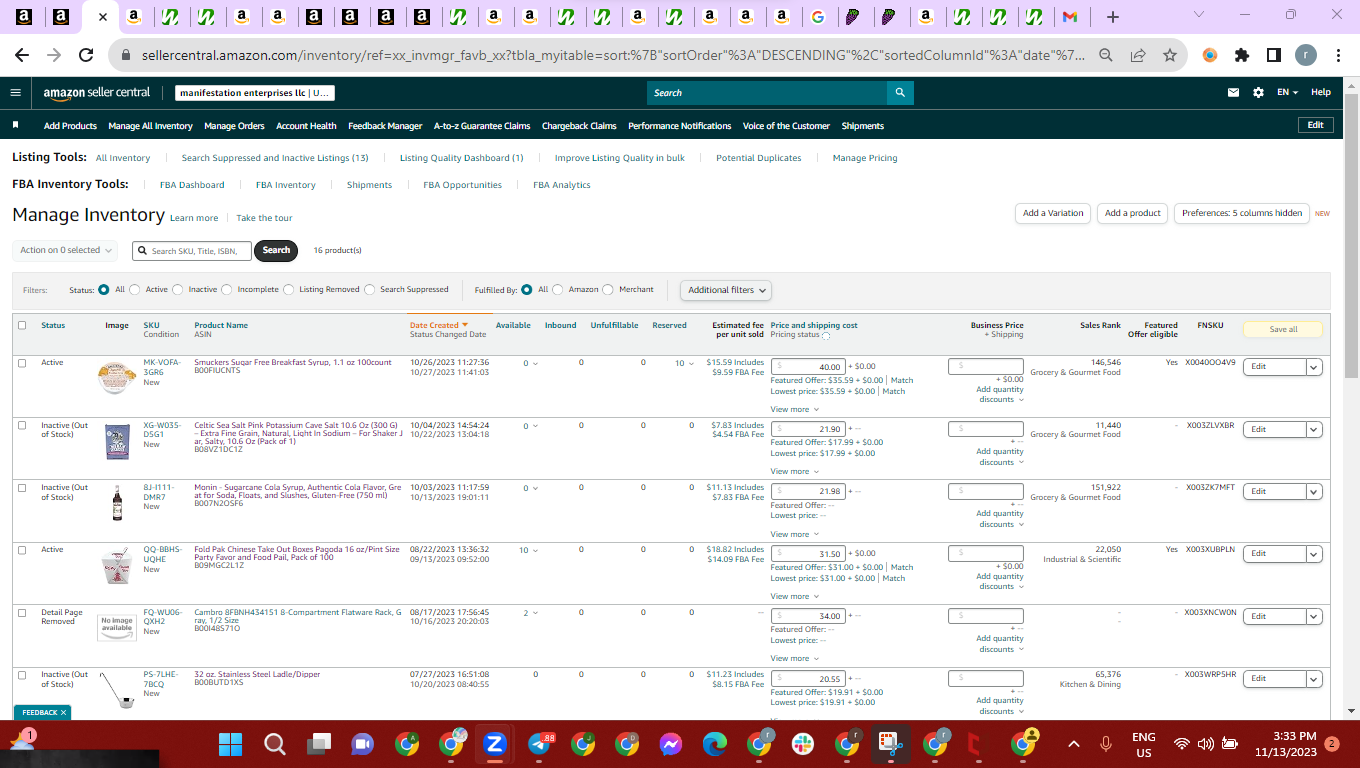Select the Smuckers Sugar Free Syrup row checkbox
1360x768 pixels.
click(x=22, y=363)
